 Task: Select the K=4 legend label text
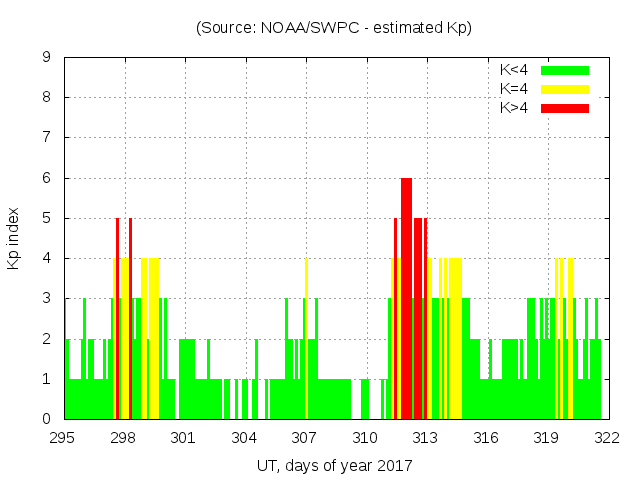(x=516, y=89)
